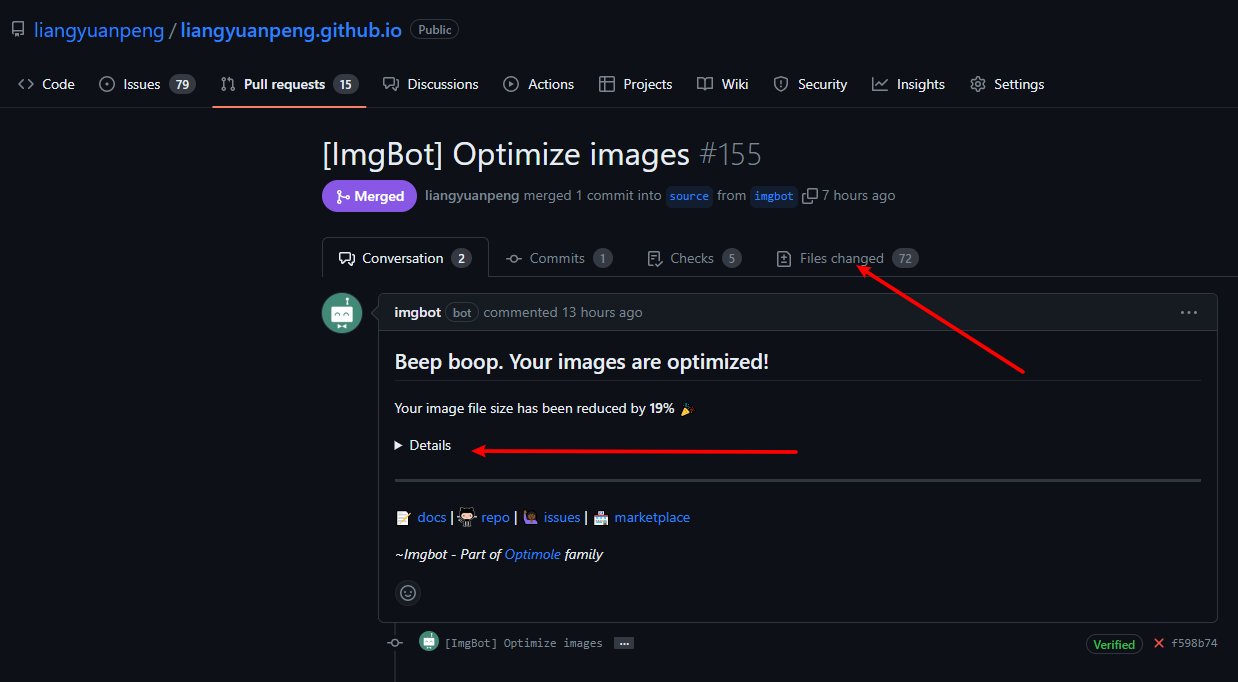Screen dimensions: 1238x682
Task: Click the copy branch name icon
Action: click(x=810, y=196)
